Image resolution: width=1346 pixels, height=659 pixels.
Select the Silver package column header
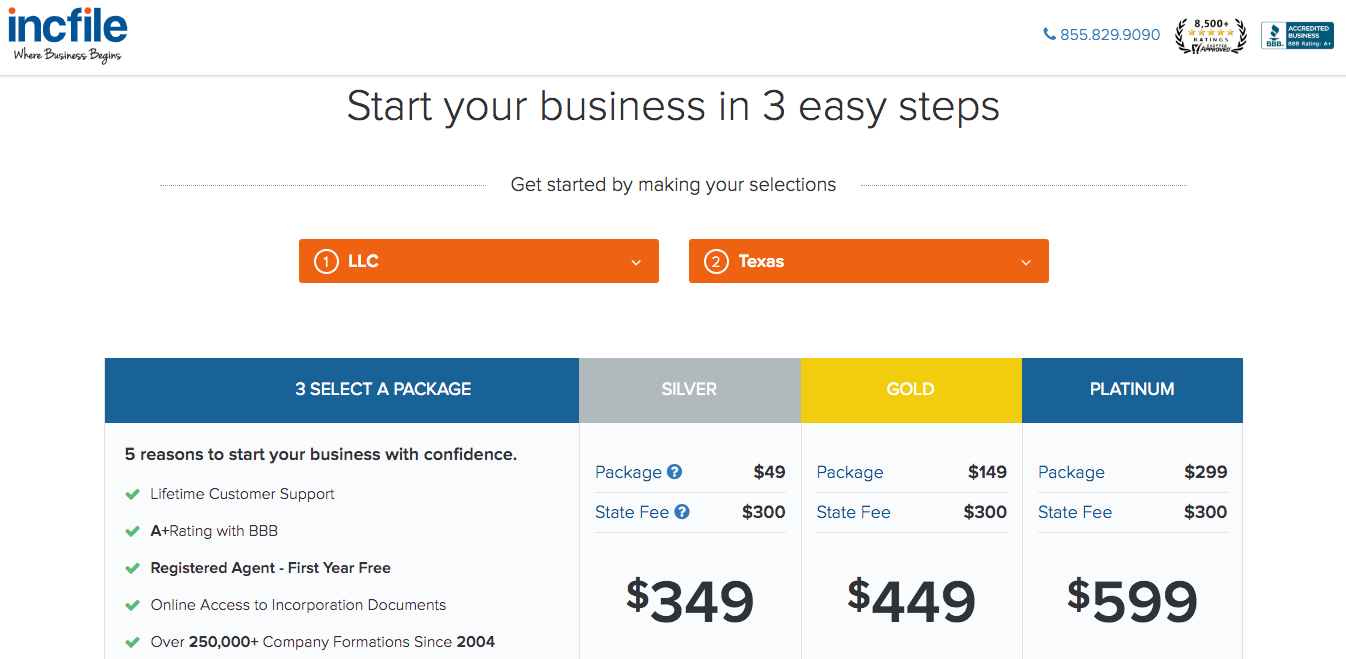pos(690,390)
